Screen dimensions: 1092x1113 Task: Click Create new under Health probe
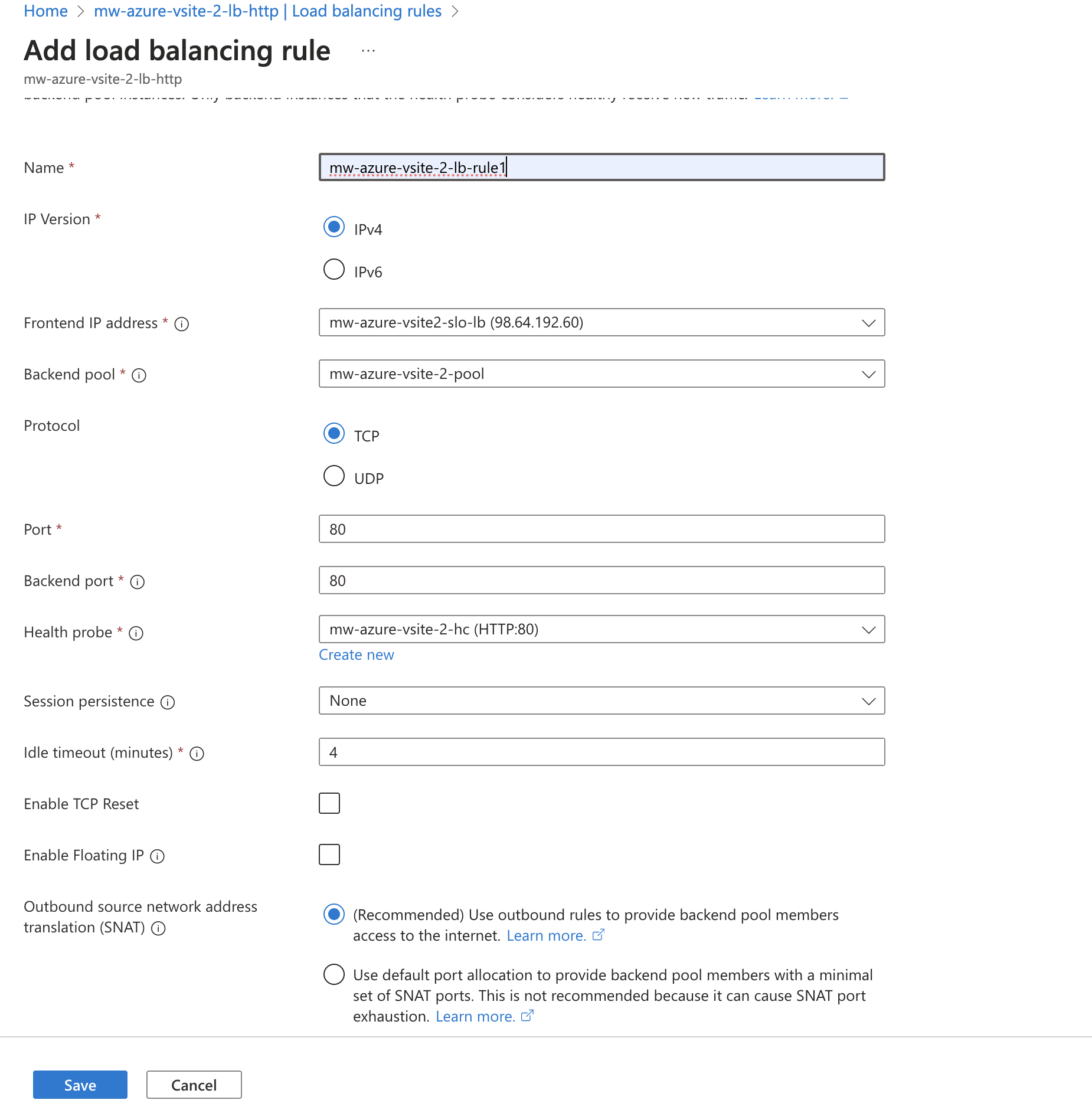(x=356, y=654)
